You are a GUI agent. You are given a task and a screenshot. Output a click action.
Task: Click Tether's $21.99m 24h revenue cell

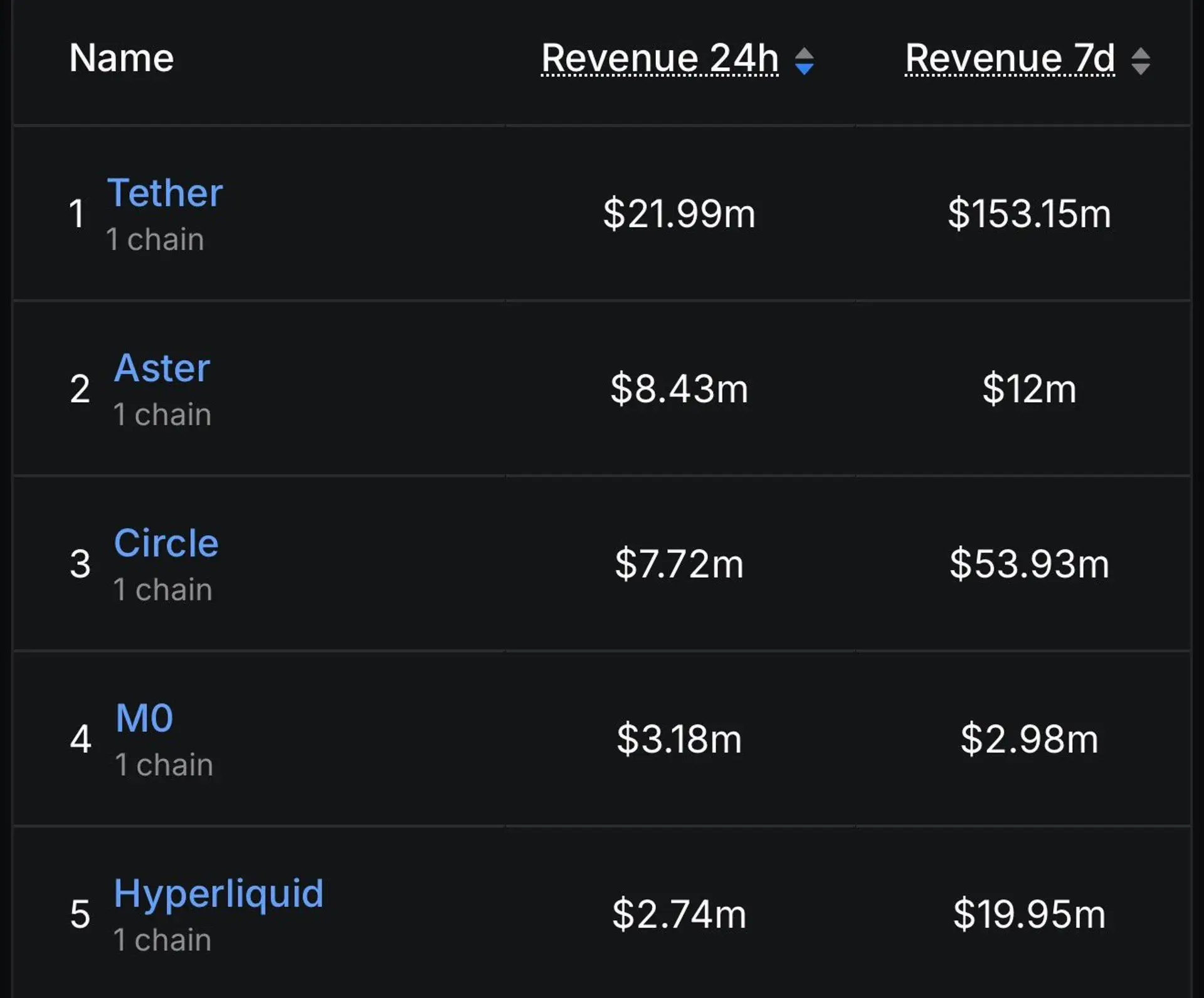[x=679, y=213]
